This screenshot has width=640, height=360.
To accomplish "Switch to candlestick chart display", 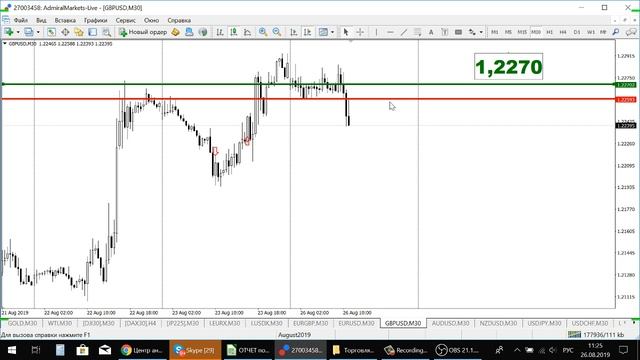I will click(x=234, y=32).
